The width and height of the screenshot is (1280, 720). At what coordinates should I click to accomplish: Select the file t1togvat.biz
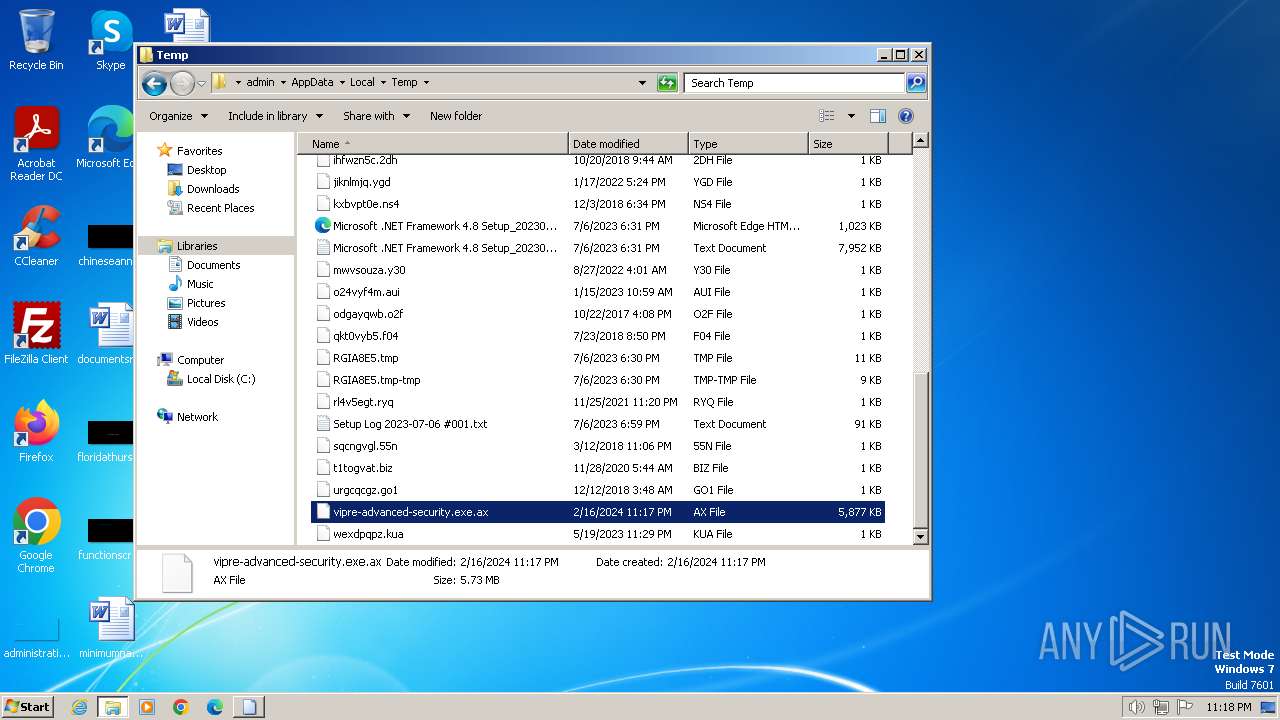[x=598, y=468]
